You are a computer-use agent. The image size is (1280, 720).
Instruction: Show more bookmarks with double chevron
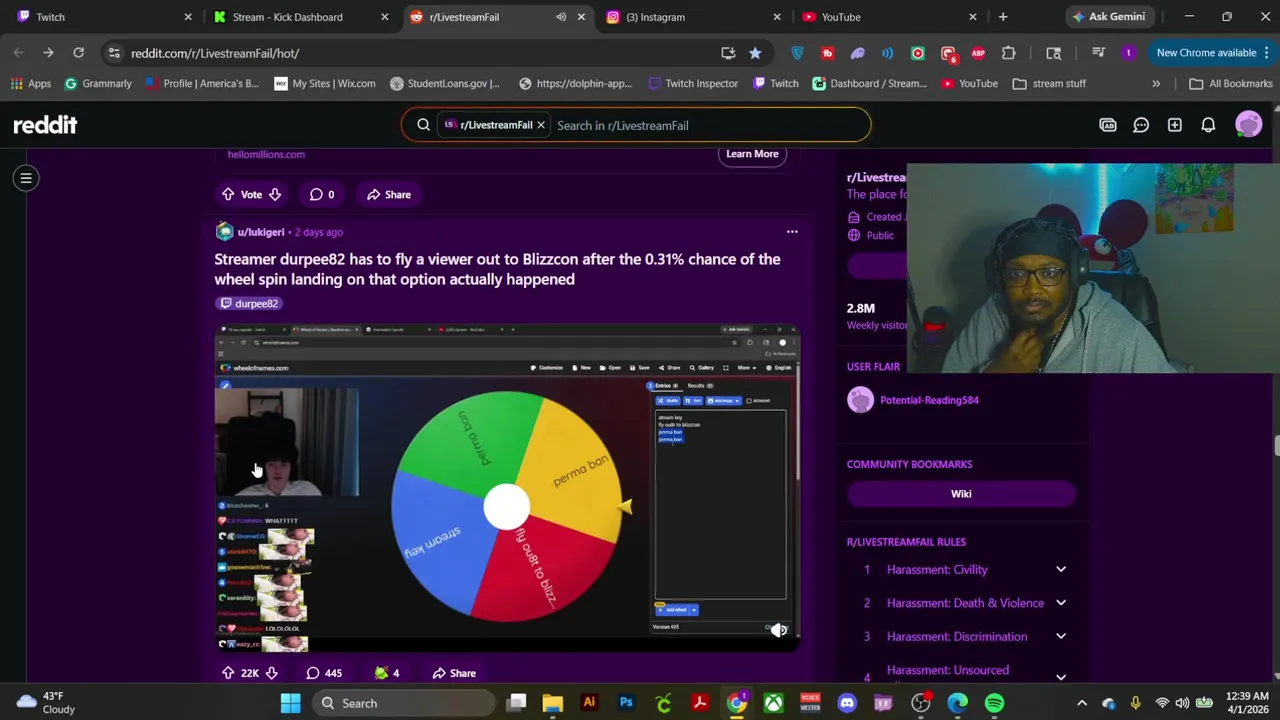point(1156,84)
